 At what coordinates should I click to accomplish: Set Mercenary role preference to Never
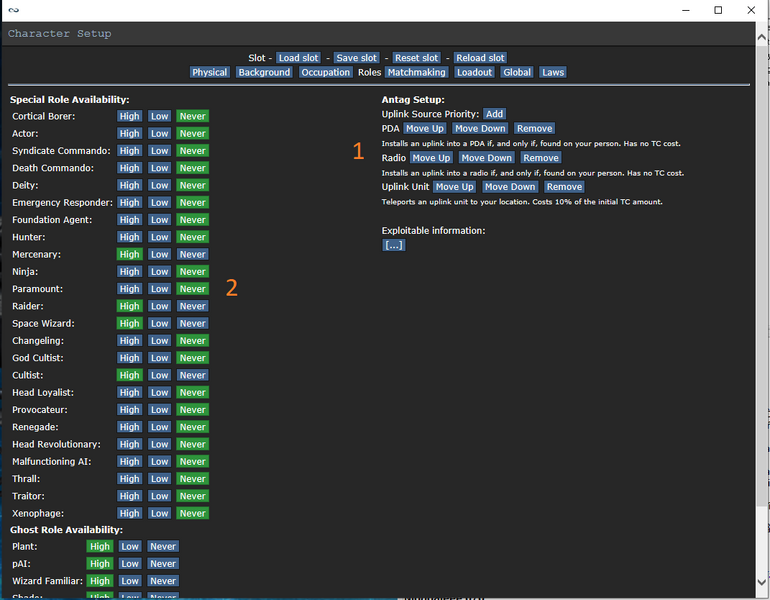[x=192, y=254]
